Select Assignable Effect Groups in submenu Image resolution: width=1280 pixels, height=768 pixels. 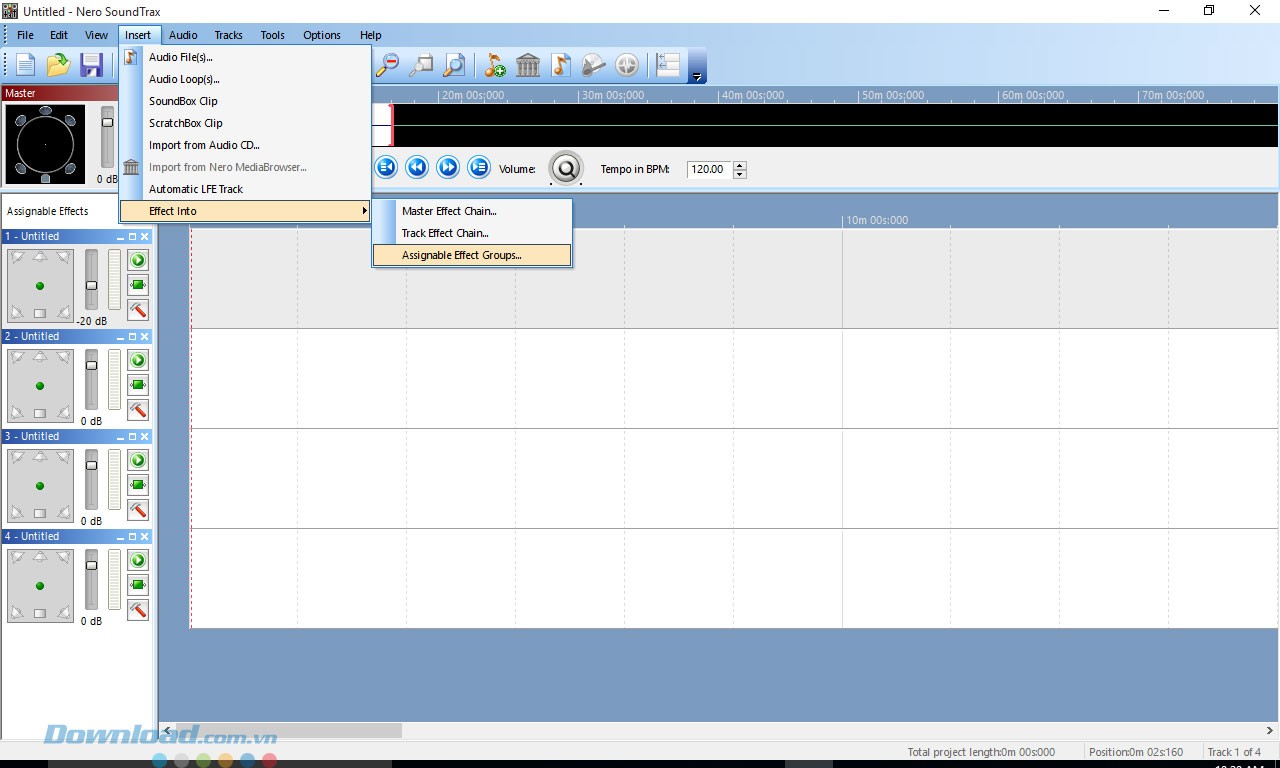461,255
